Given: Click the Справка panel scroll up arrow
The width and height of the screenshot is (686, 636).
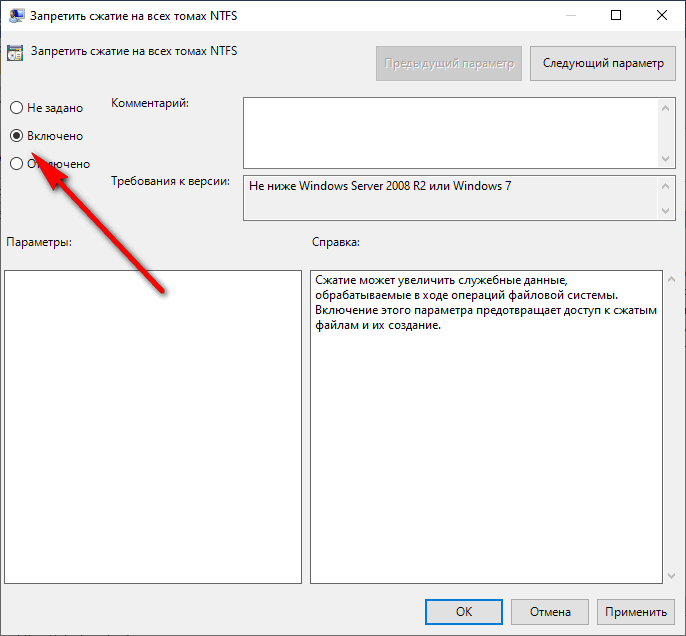Looking at the screenshot, I should point(672,279).
